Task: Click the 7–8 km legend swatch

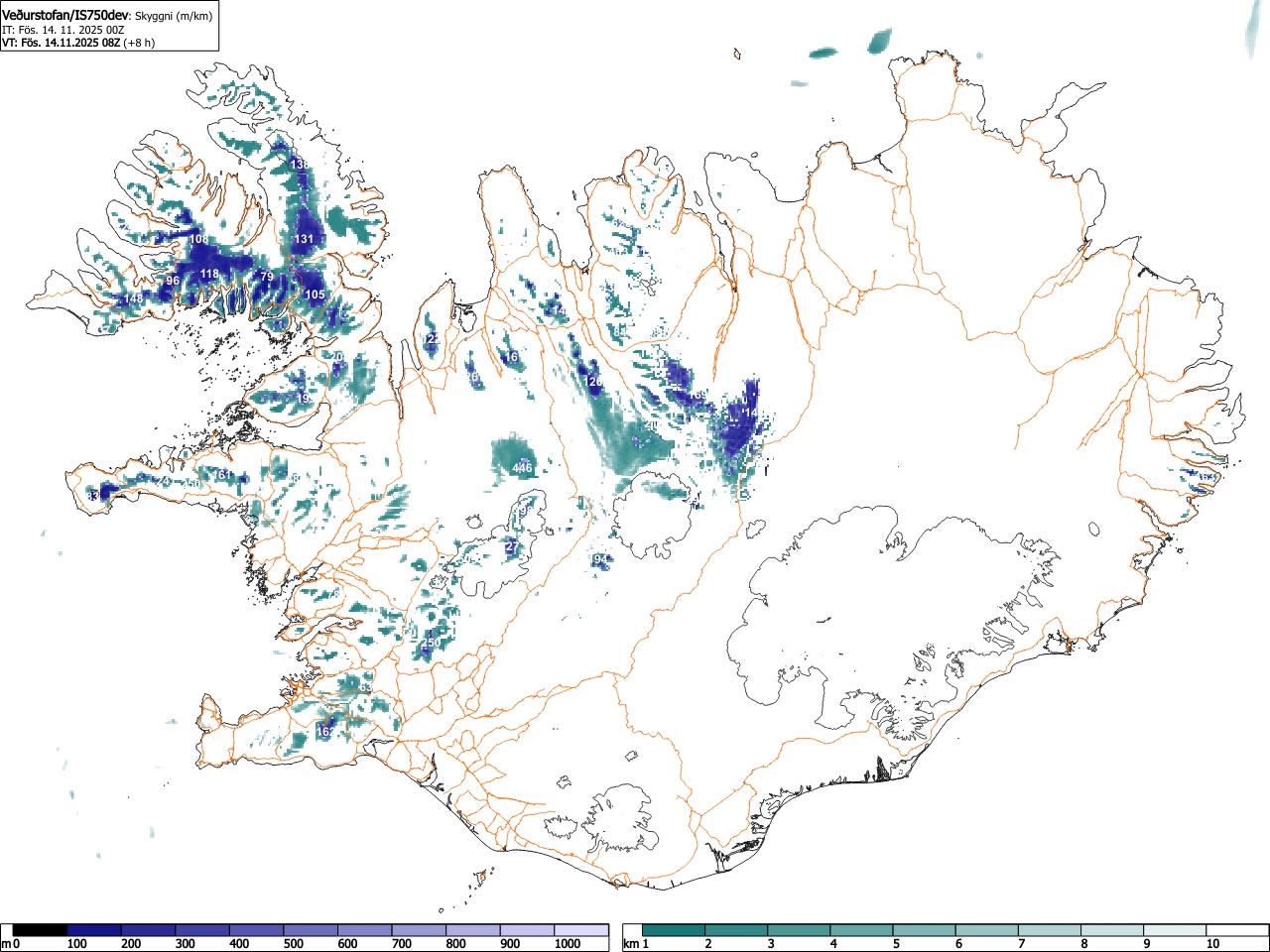Action: tap(1049, 930)
